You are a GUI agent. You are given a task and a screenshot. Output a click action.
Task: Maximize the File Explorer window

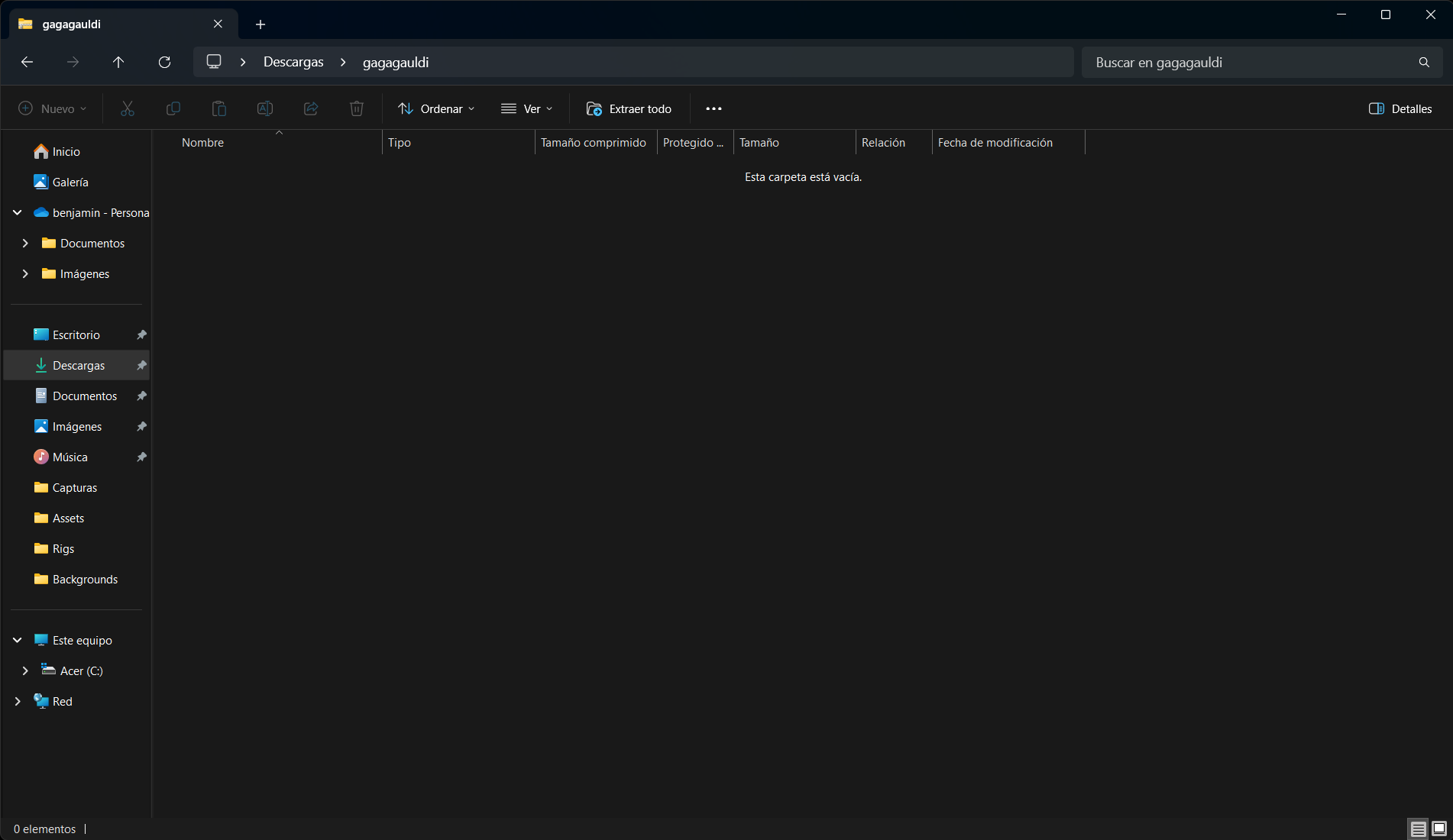point(1386,15)
